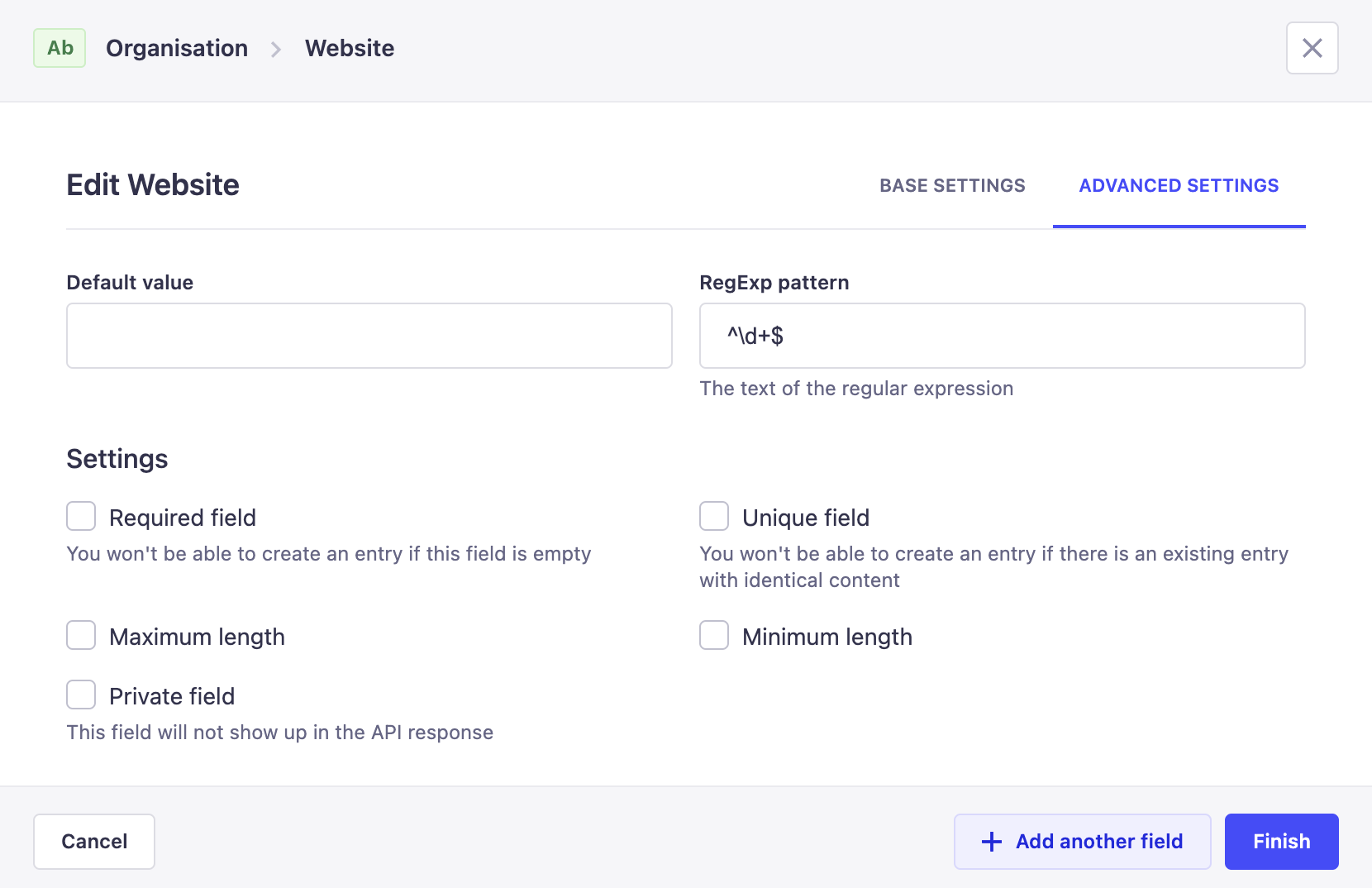Enable the Maximum length setting
The height and width of the screenshot is (888, 1372).
tap(80, 635)
